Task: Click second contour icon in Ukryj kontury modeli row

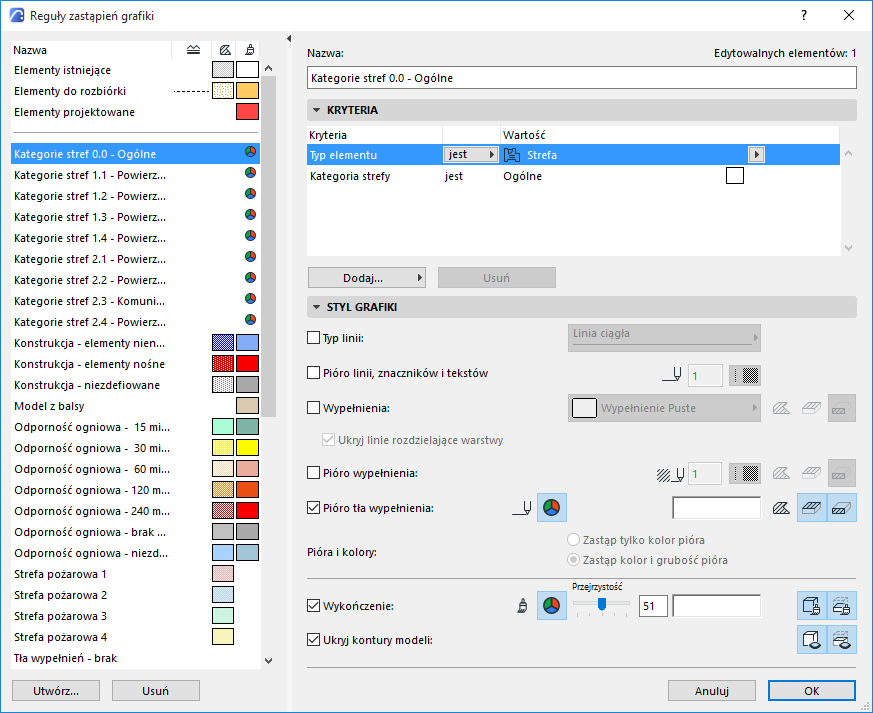Action: 841,640
